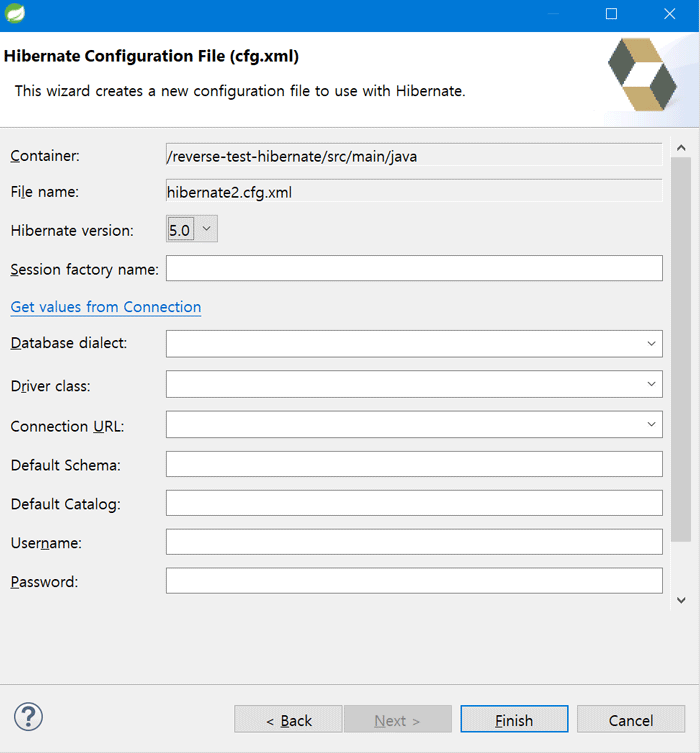
Task: Focus the Default Catalog field
Action: point(414,503)
